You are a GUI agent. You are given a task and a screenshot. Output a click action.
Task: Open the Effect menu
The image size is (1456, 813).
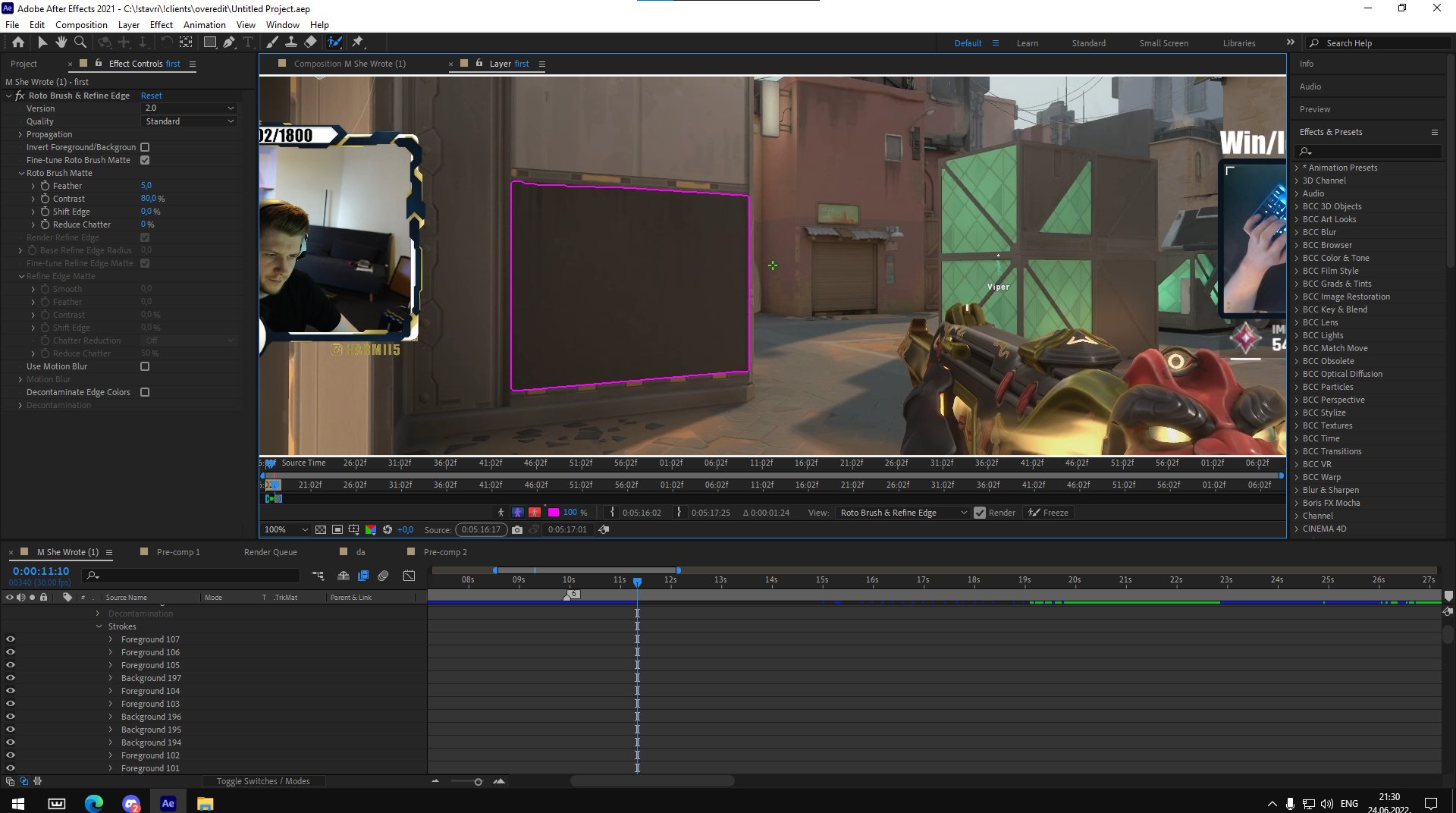point(162,25)
